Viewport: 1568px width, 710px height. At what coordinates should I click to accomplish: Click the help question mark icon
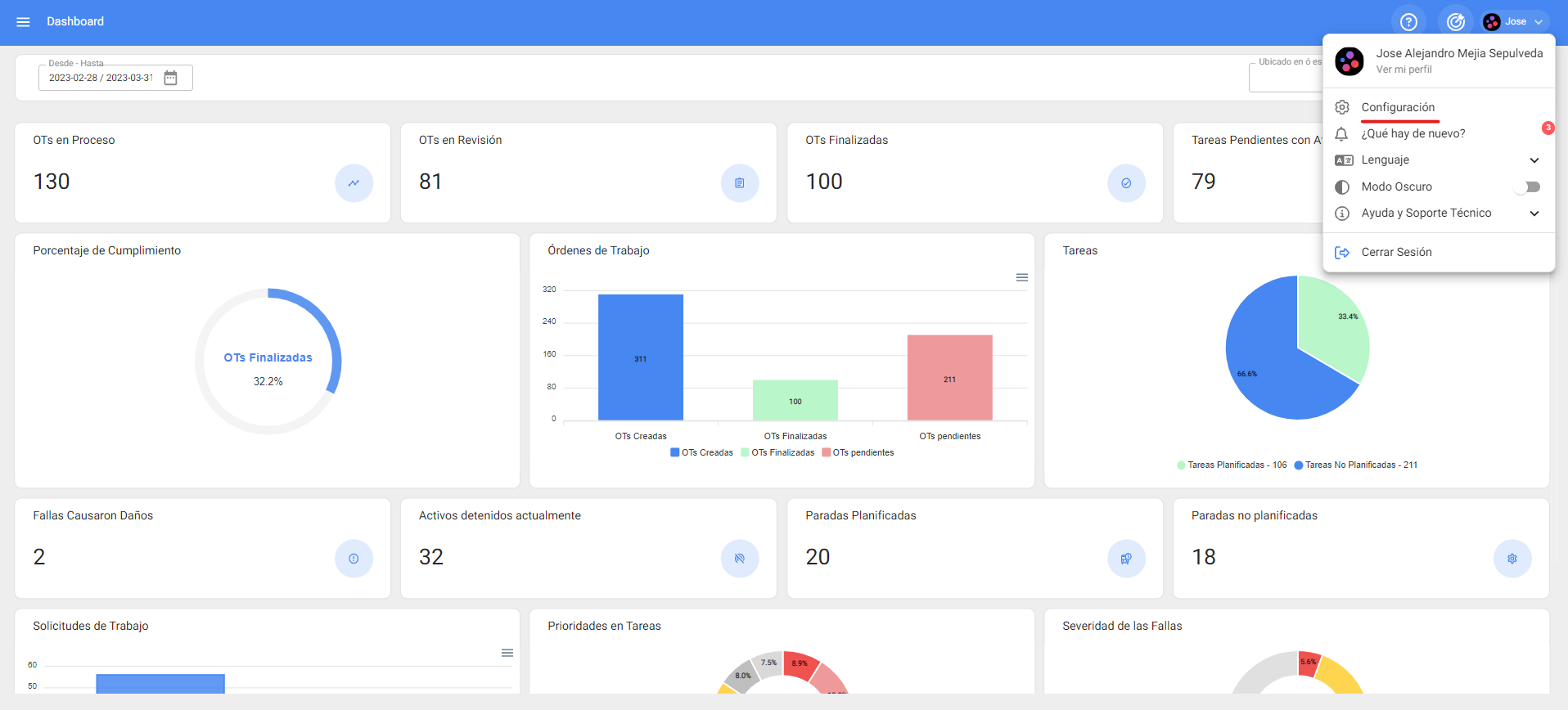1408,22
